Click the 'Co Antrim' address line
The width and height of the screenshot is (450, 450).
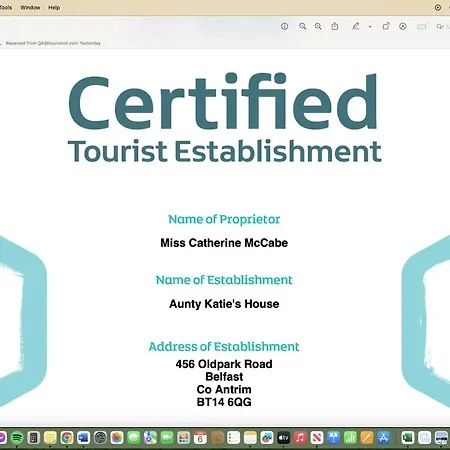click(x=224, y=389)
